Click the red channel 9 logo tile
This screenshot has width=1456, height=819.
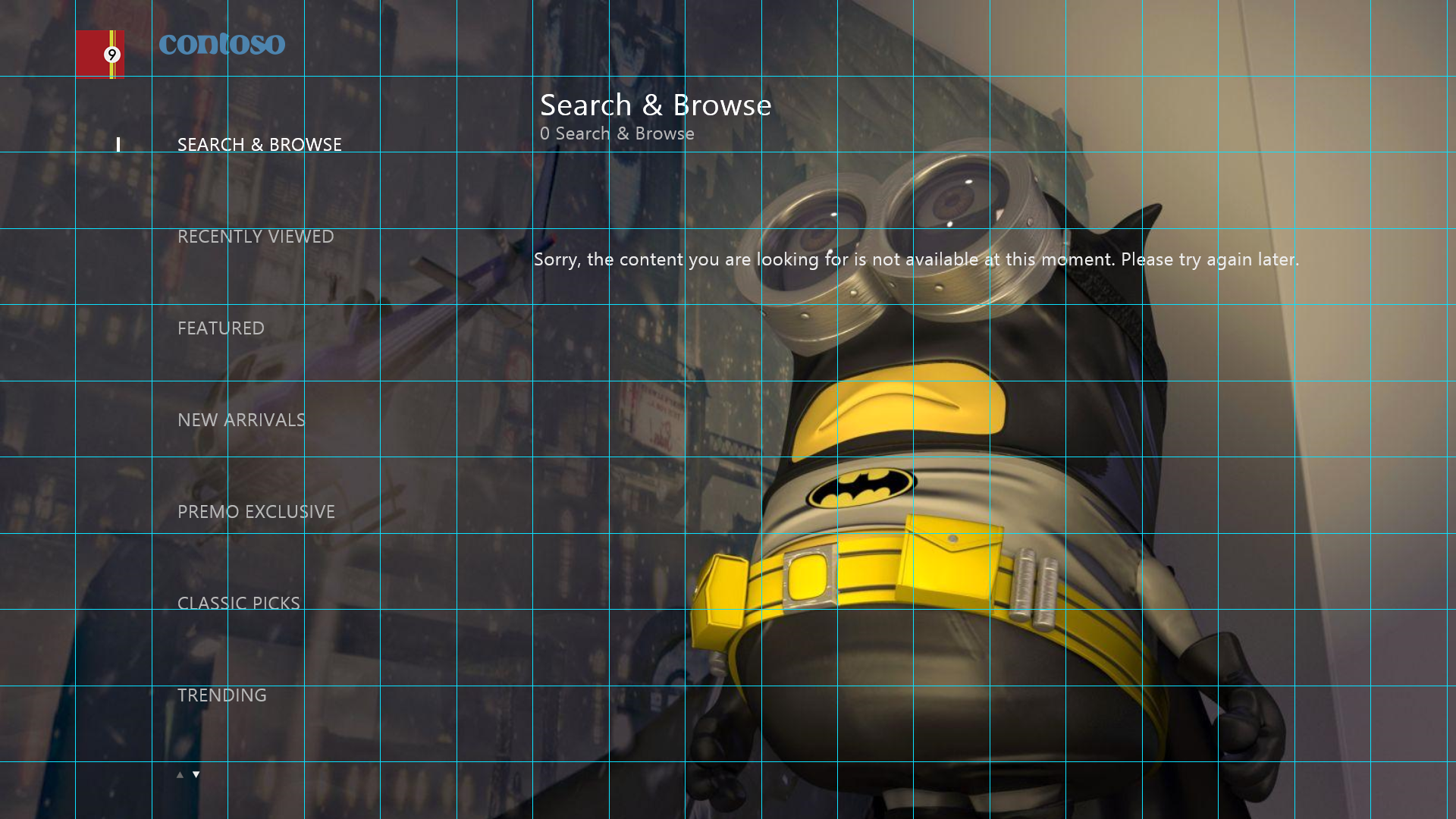click(91, 54)
